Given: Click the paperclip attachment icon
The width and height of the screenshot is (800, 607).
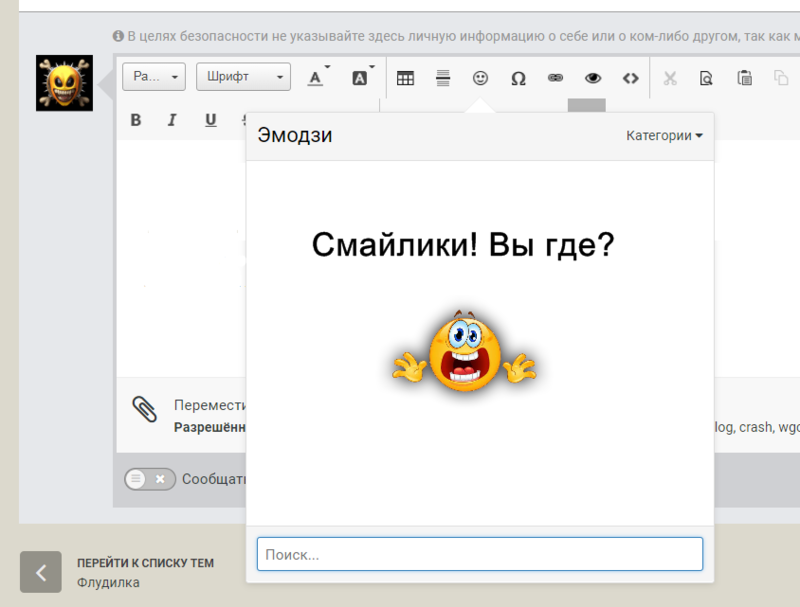Looking at the screenshot, I should [x=146, y=410].
